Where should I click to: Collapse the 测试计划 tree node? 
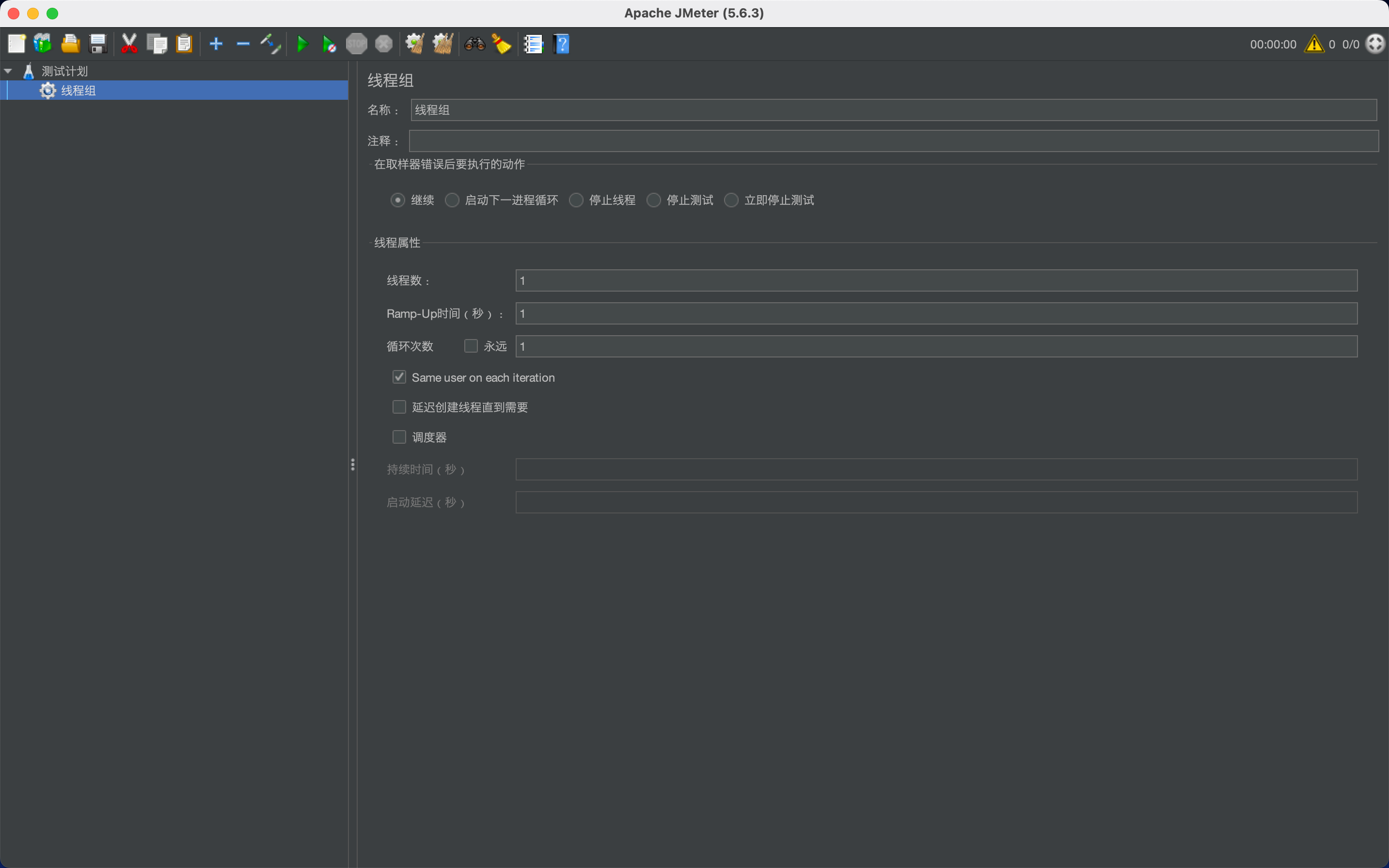[x=8, y=71]
